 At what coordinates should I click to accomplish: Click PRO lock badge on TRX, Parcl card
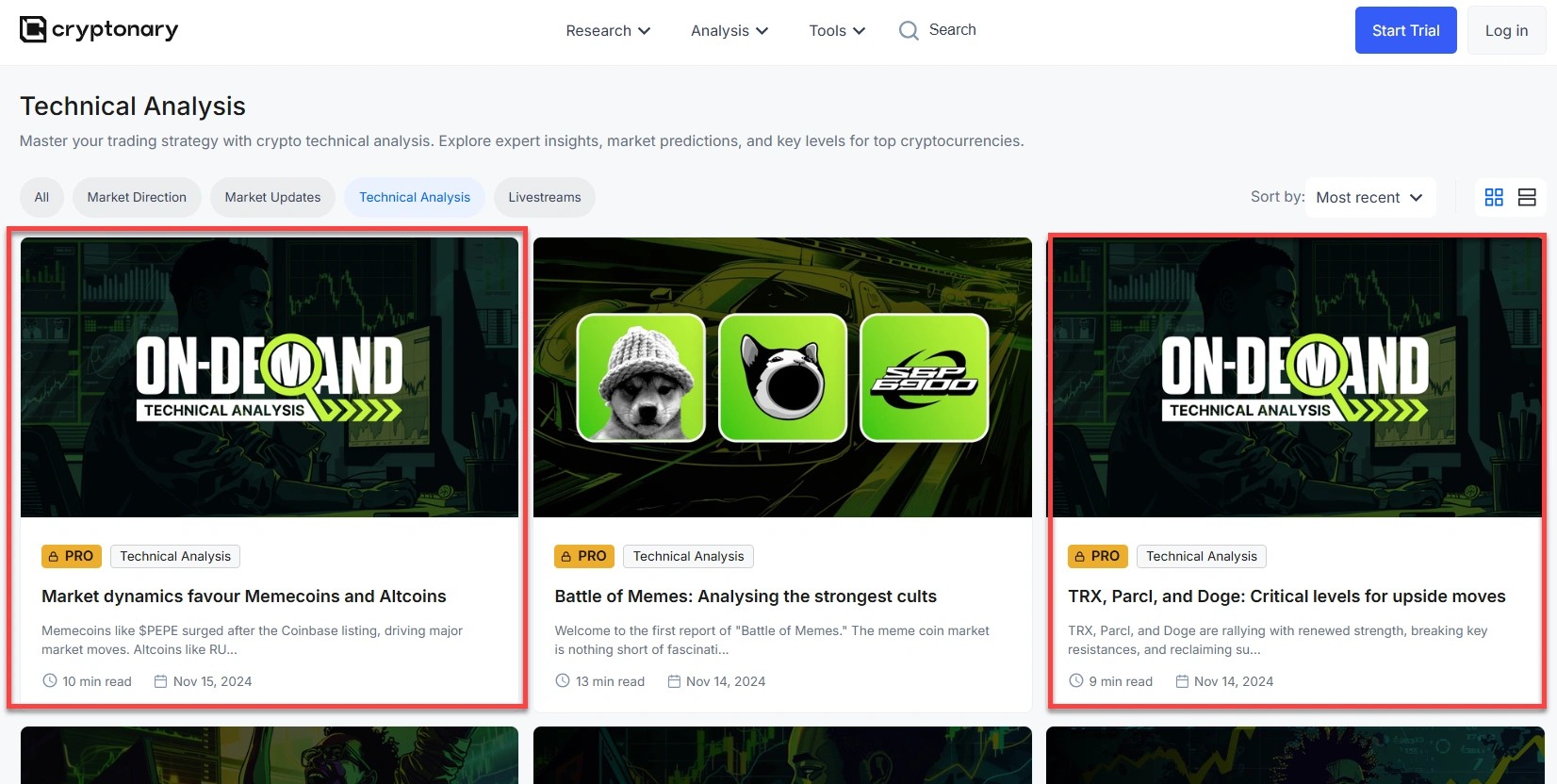click(1097, 556)
